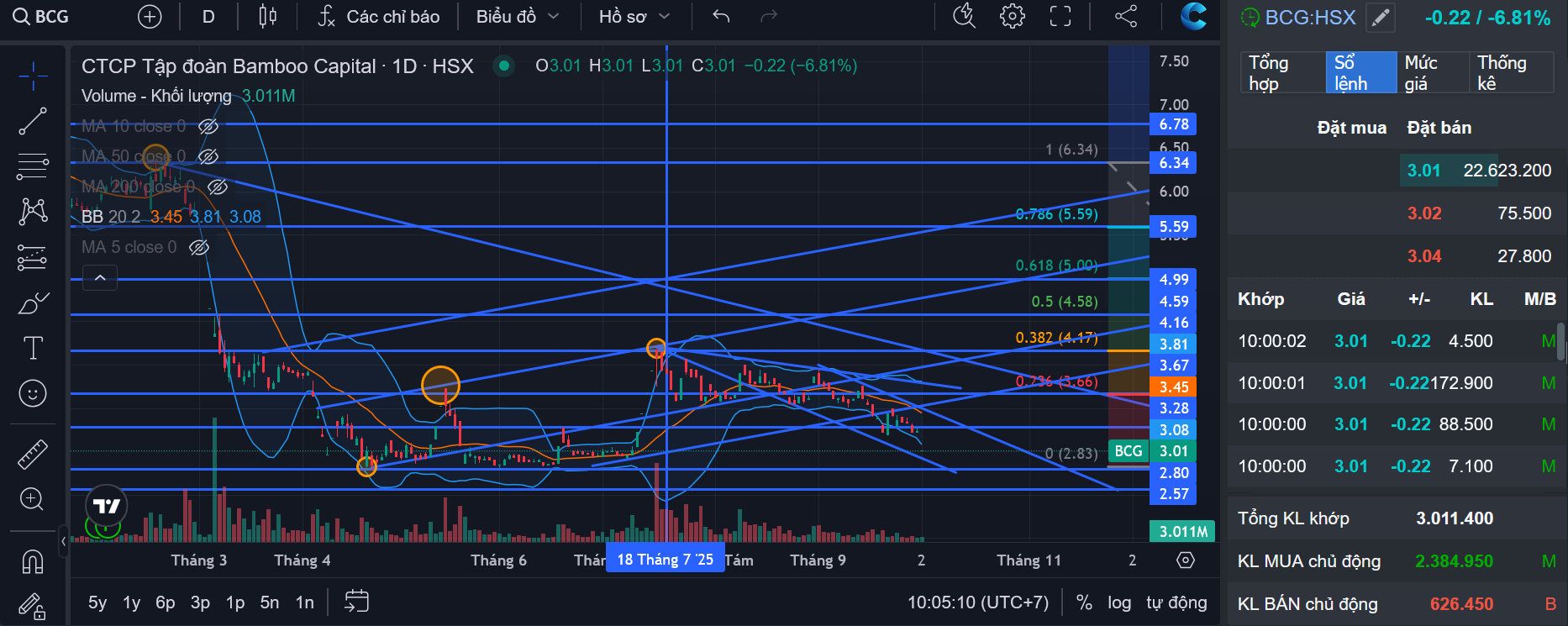Select the trend line drawing tool

point(33,122)
